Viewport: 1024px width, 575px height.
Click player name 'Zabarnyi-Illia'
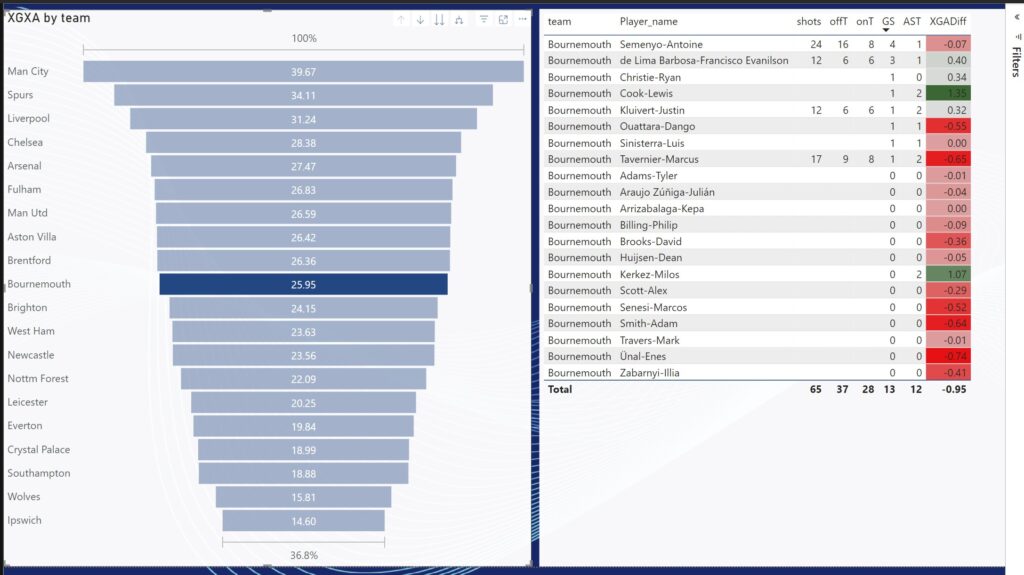click(x=649, y=372)
